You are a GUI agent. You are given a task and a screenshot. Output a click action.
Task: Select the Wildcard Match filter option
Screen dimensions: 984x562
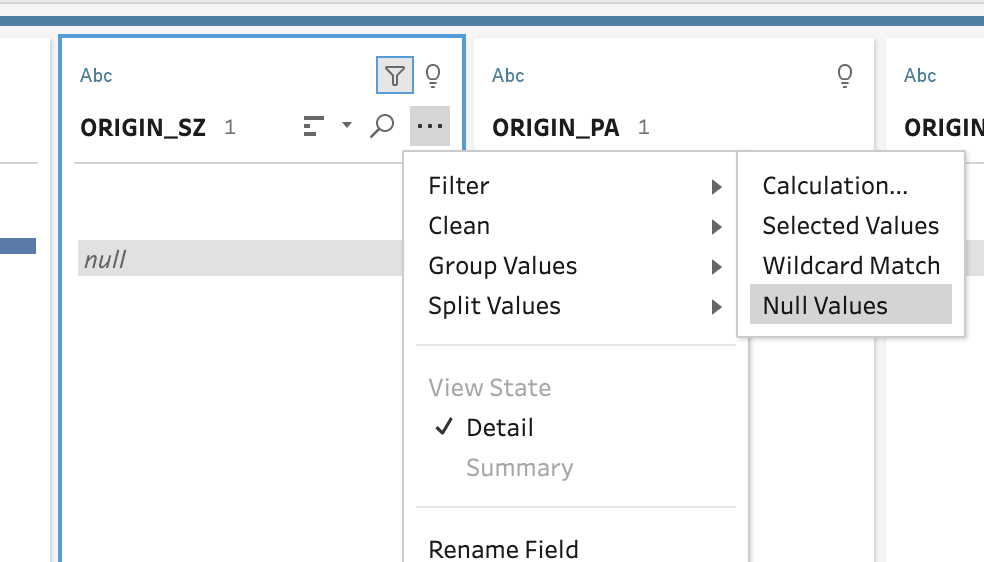click(850, 266)
